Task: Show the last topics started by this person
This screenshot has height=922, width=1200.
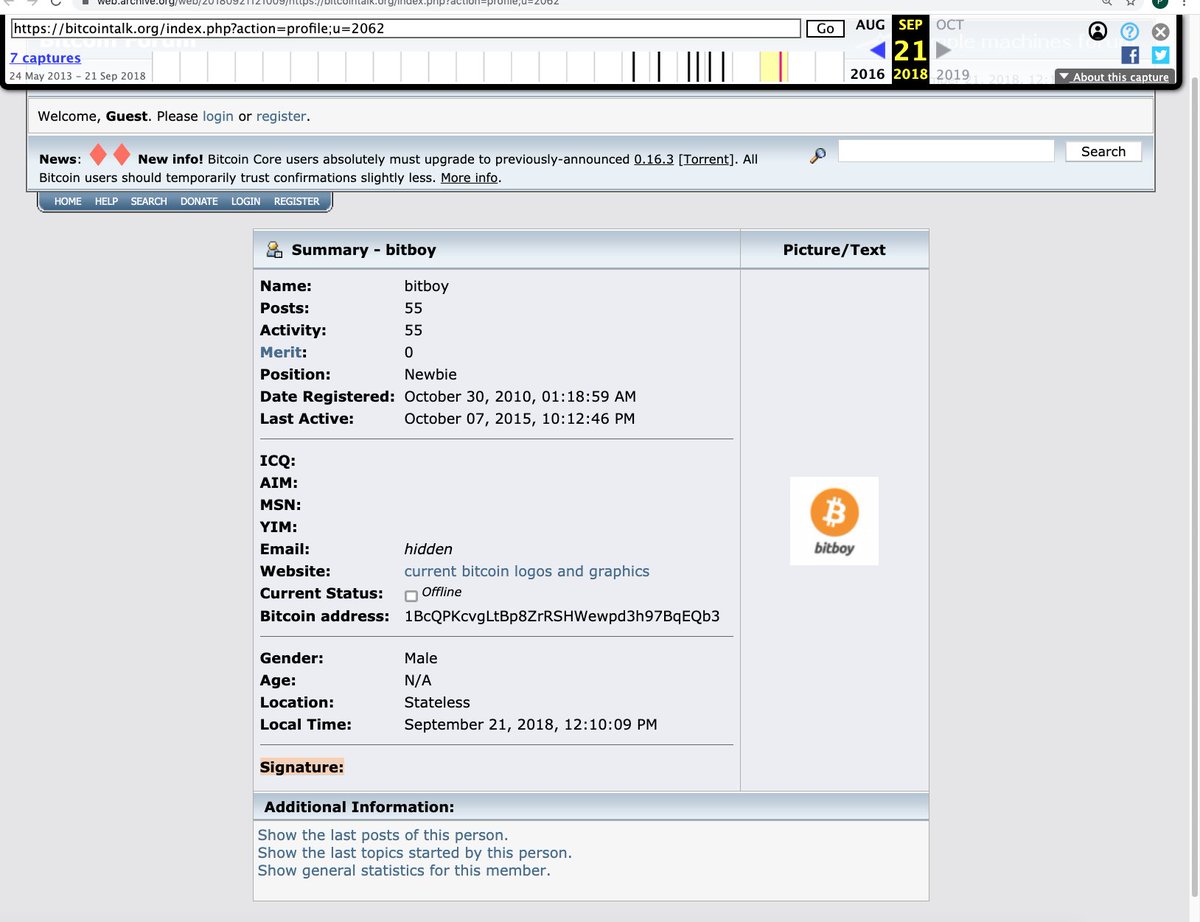Action: (415, 853)
